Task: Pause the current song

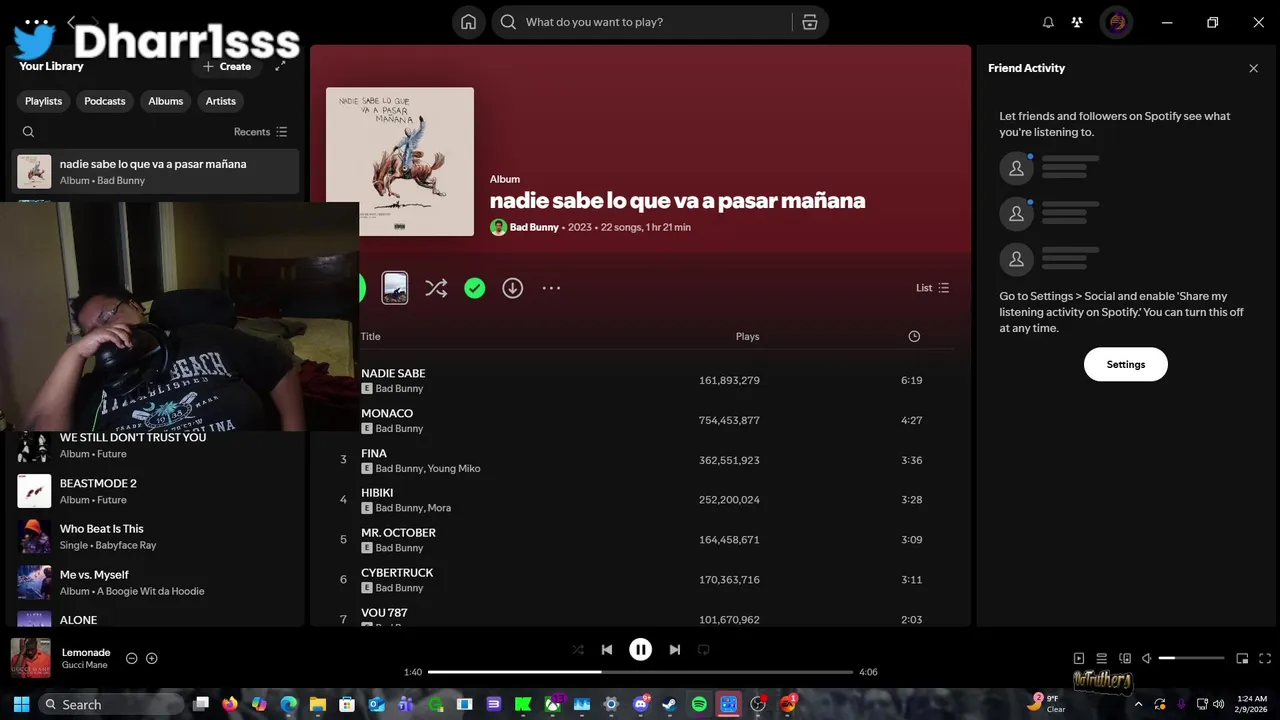Action: [x=641, y=650]
